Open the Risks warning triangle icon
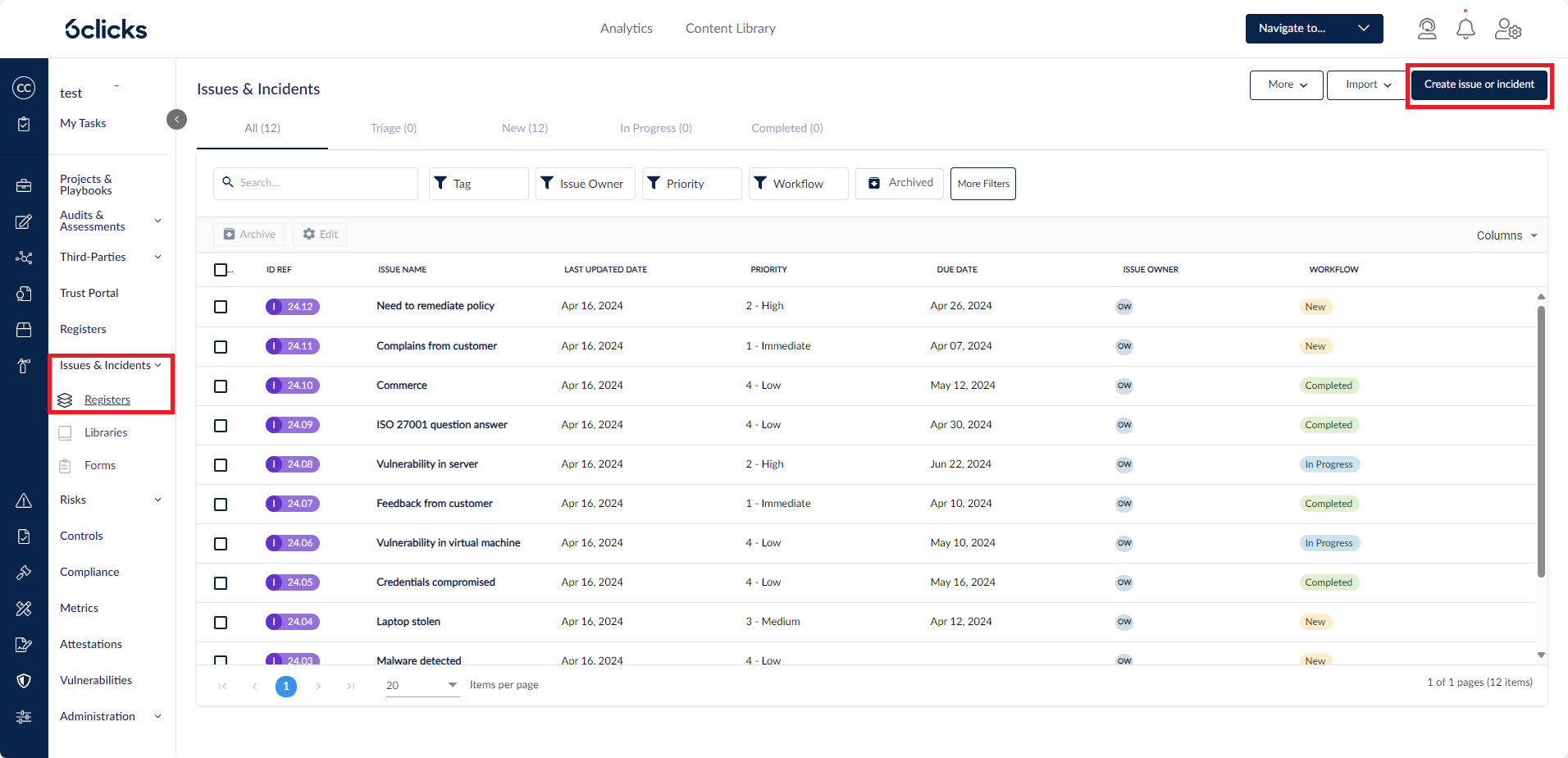1568x758 pixels. 24,500
